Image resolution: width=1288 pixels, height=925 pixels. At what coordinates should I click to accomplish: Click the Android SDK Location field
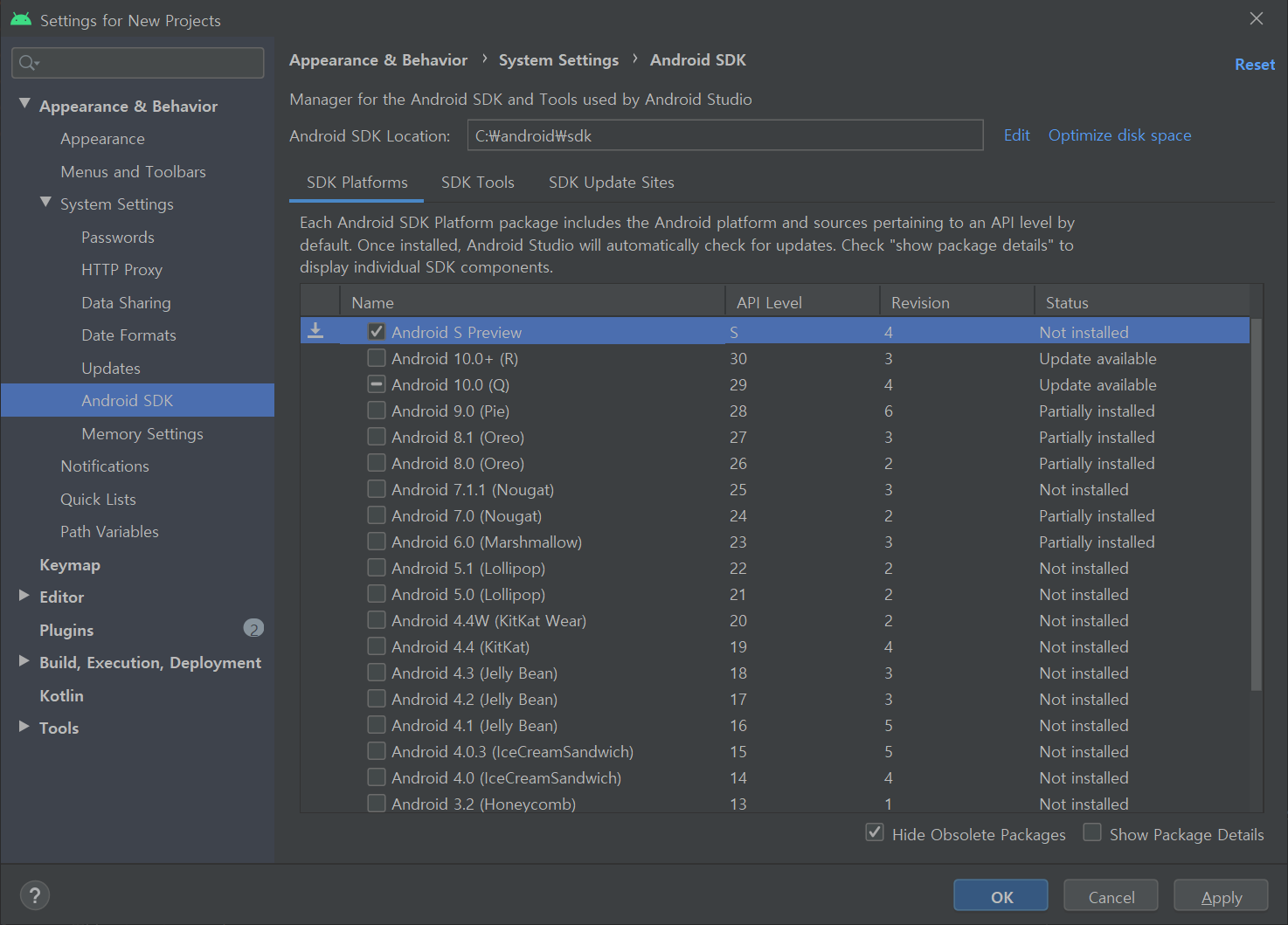pos(724,135)
